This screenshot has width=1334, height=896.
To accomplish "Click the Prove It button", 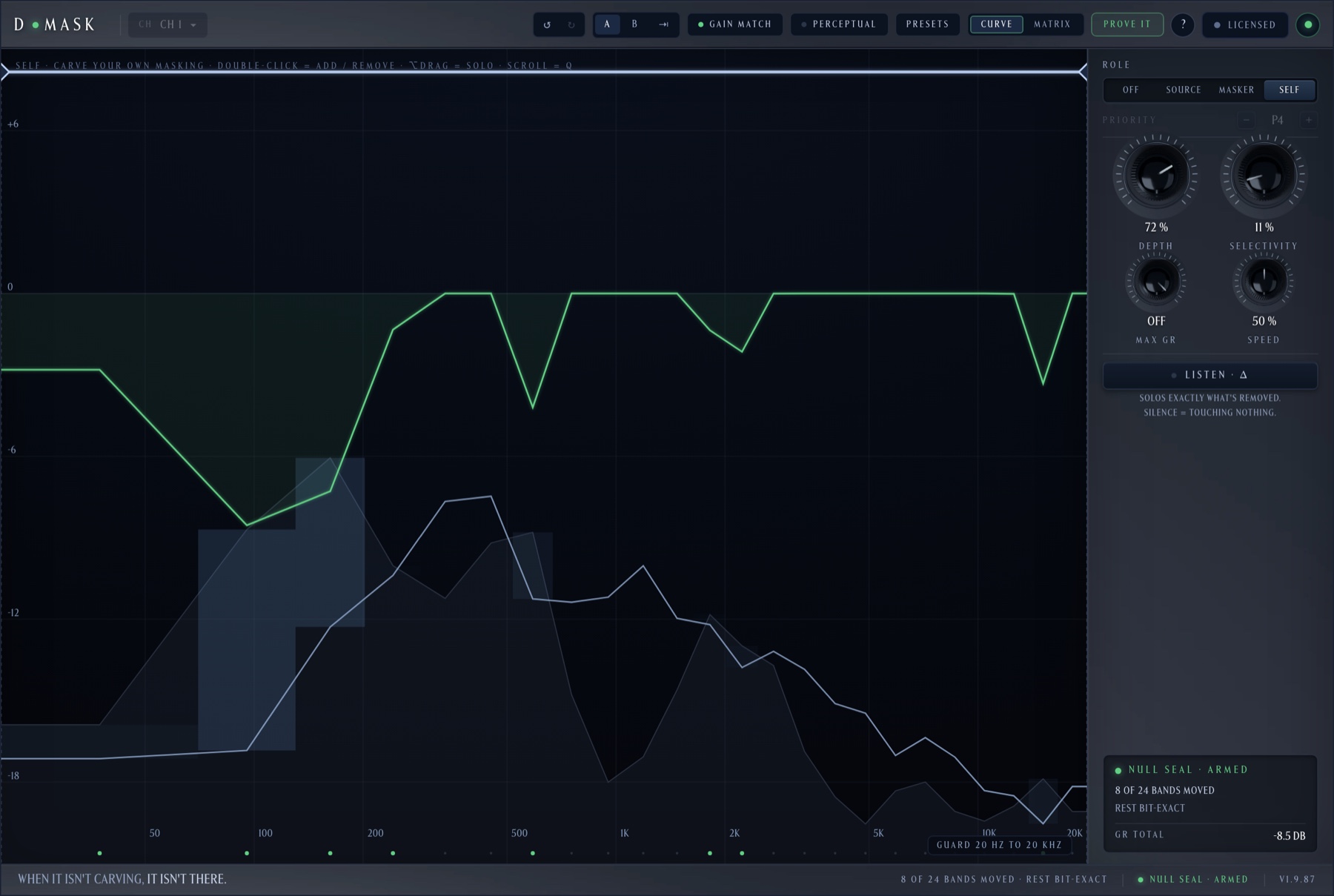I will (1127, 24).
